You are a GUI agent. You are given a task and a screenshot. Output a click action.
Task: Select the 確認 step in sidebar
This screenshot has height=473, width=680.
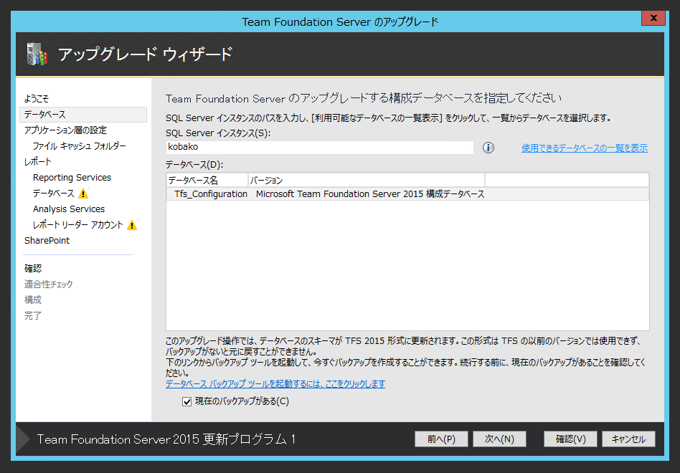33,268
